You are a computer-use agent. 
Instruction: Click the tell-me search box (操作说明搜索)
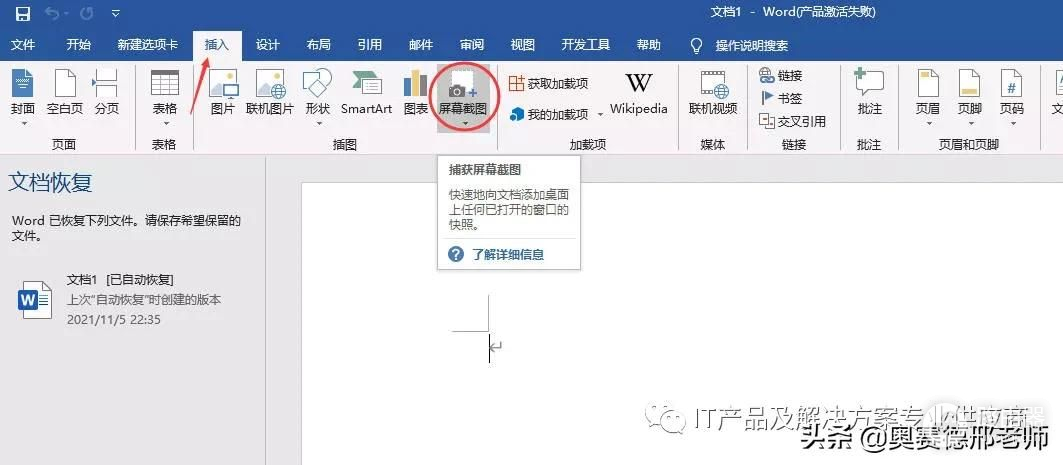click(751, 45)
